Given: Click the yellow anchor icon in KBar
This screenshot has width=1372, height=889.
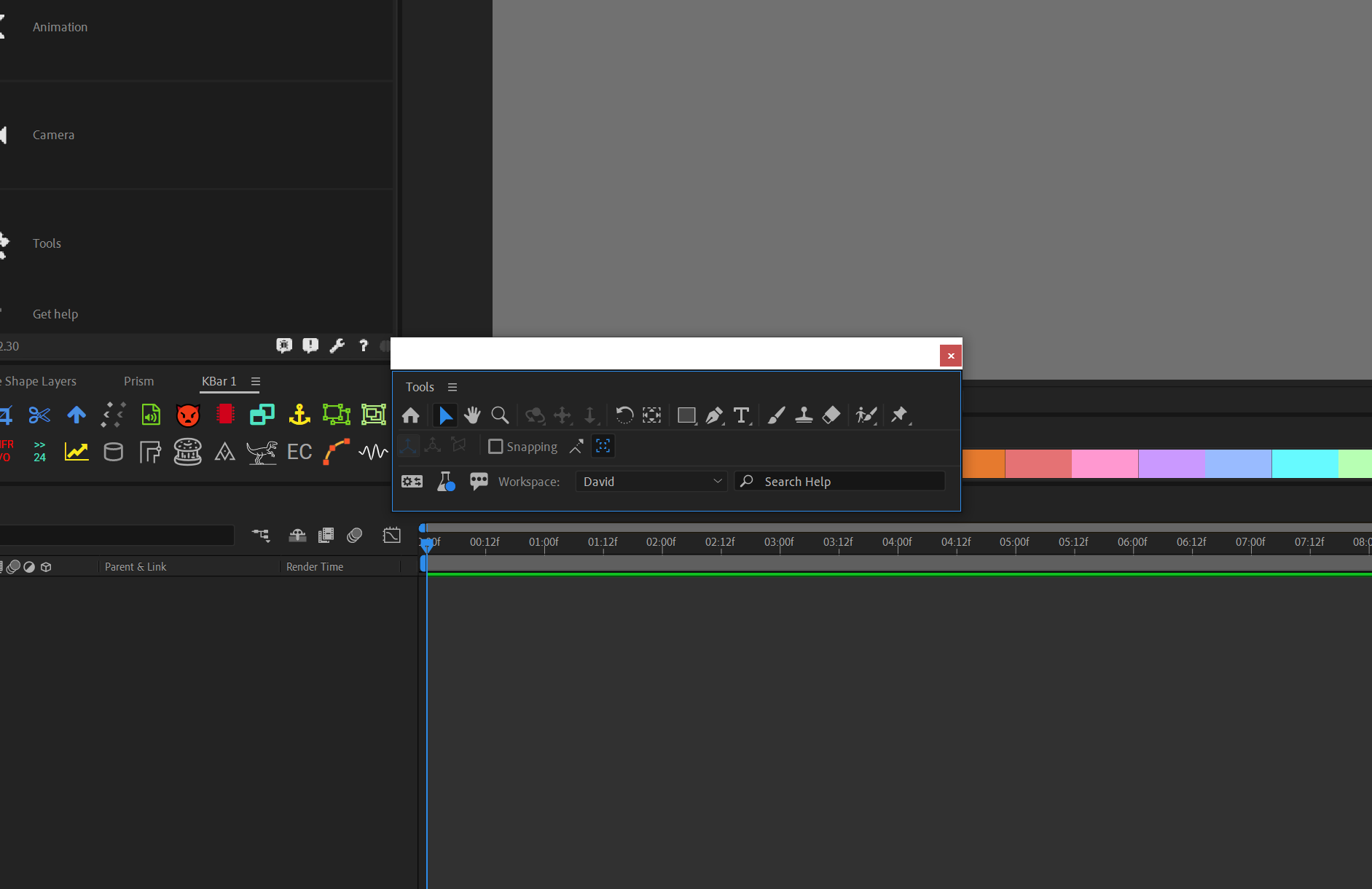Looking at the screenshot, I should (x=299, y=415).
